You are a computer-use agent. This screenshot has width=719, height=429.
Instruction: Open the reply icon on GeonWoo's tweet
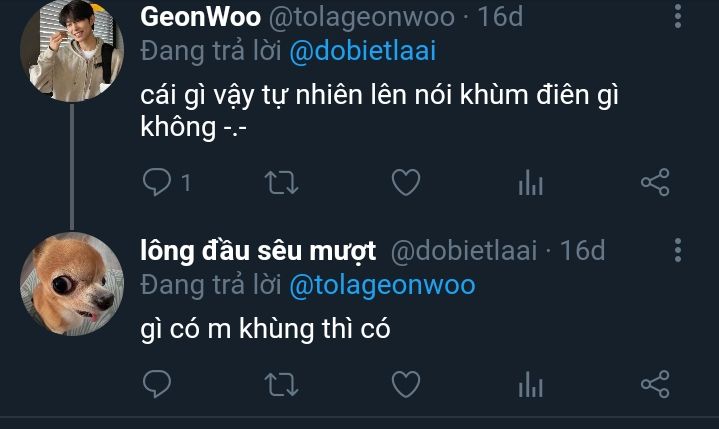coord(157,182)
